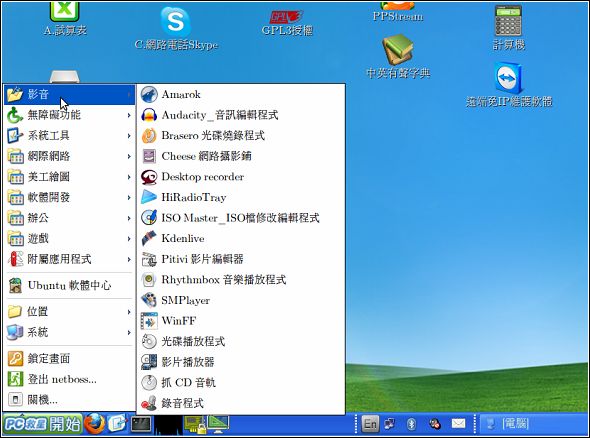
Task: Click the network connection tray icon
Action: [389, 424]
